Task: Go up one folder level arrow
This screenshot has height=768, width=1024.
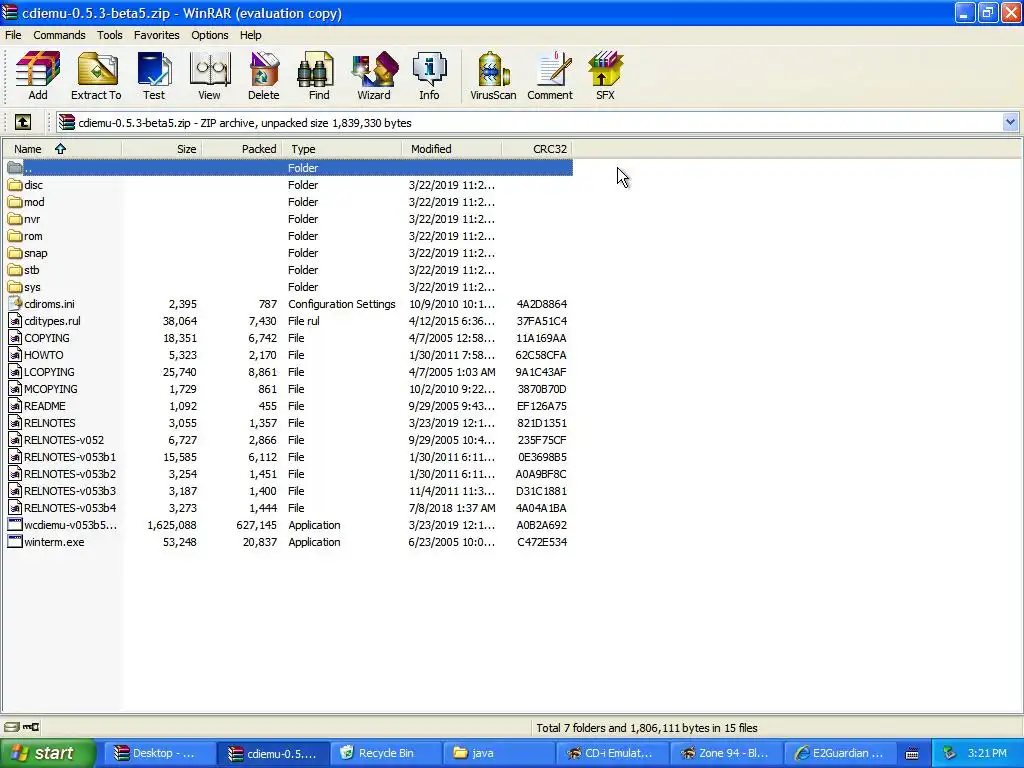Action: (x=23, y=122)
